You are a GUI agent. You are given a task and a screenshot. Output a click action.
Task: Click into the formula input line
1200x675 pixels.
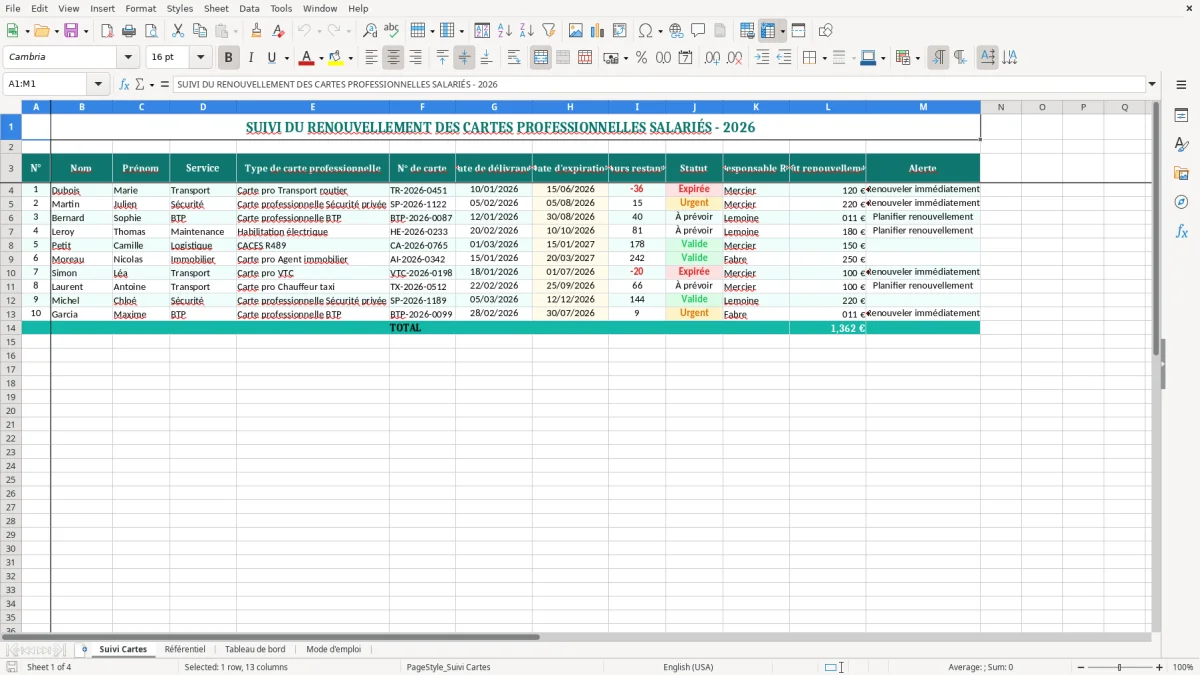(x=658, y=84)
